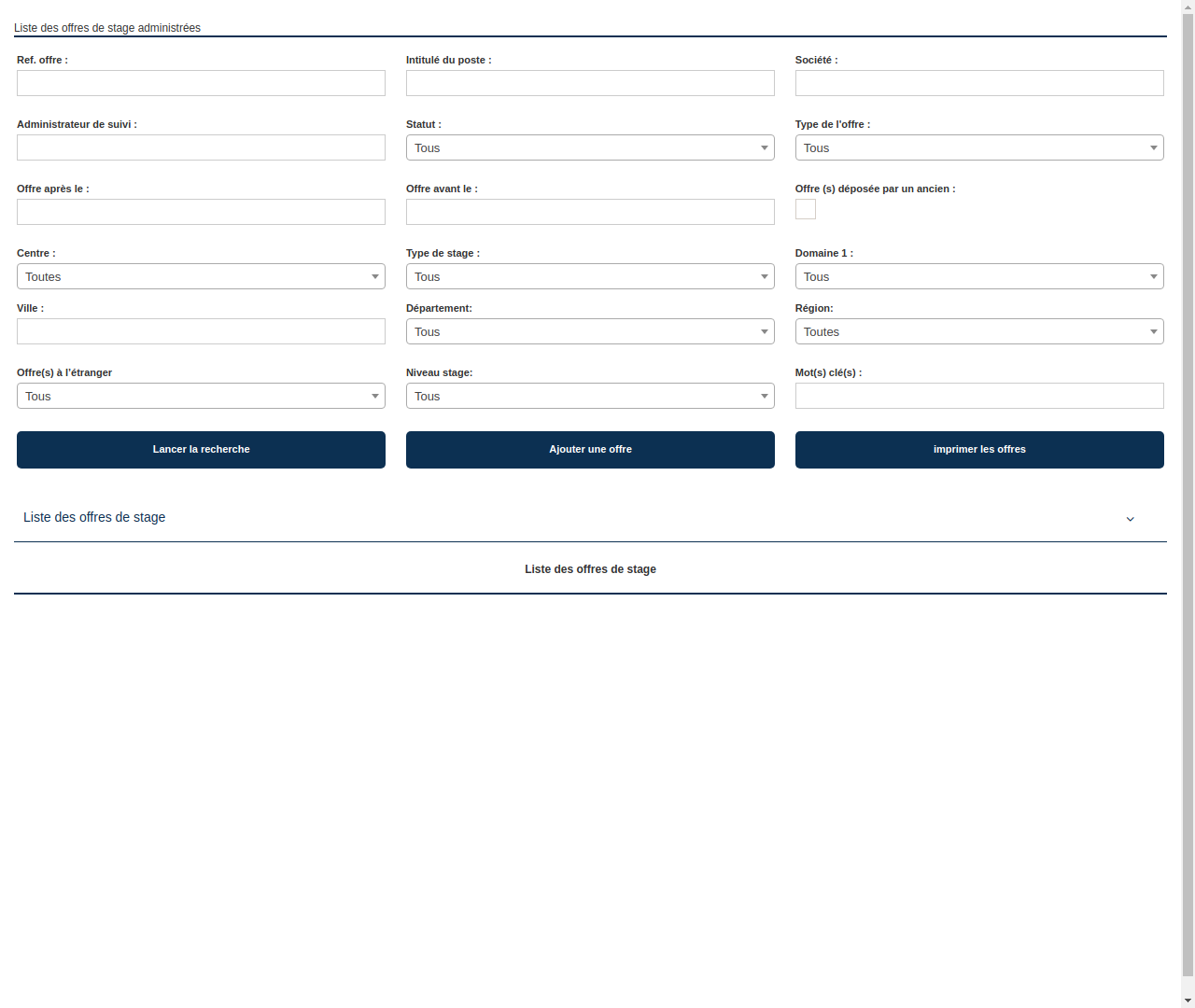Click inside the Mot(s) clé(s) field

coord(978,396)
